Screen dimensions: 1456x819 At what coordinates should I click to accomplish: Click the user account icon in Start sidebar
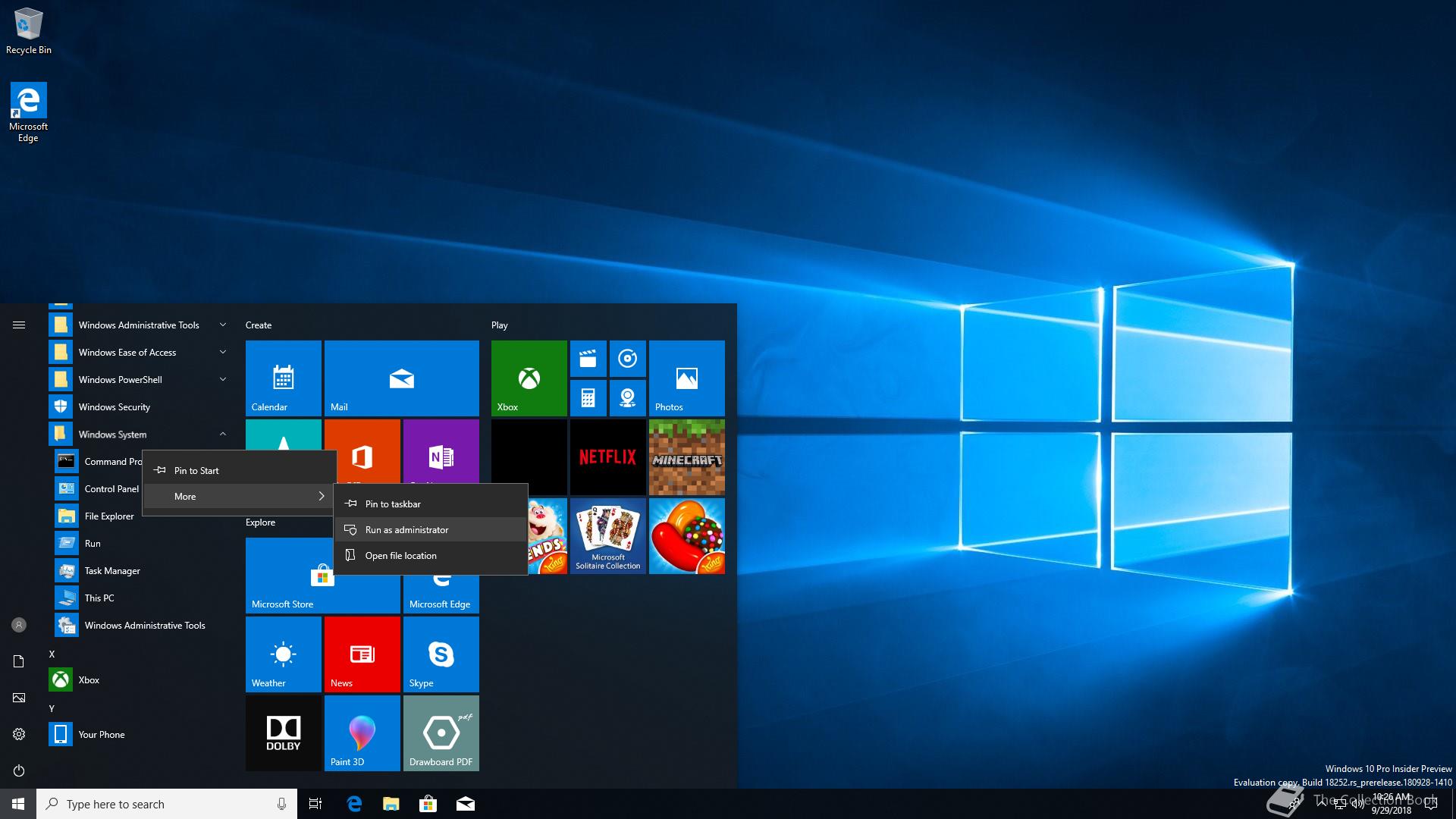[19, 625]
